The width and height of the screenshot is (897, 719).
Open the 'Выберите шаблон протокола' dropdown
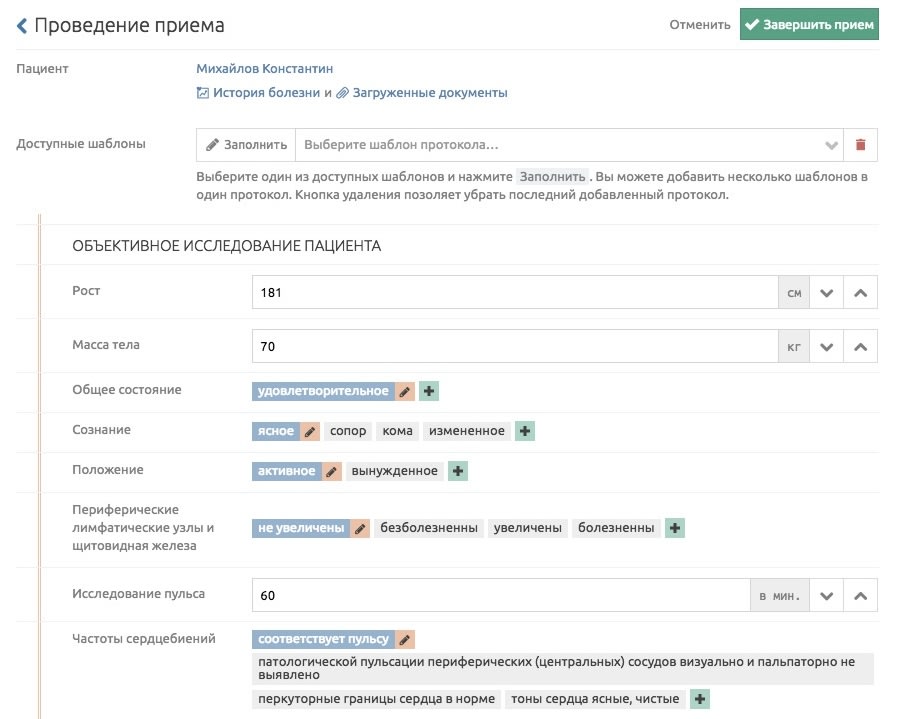point(560,144)
